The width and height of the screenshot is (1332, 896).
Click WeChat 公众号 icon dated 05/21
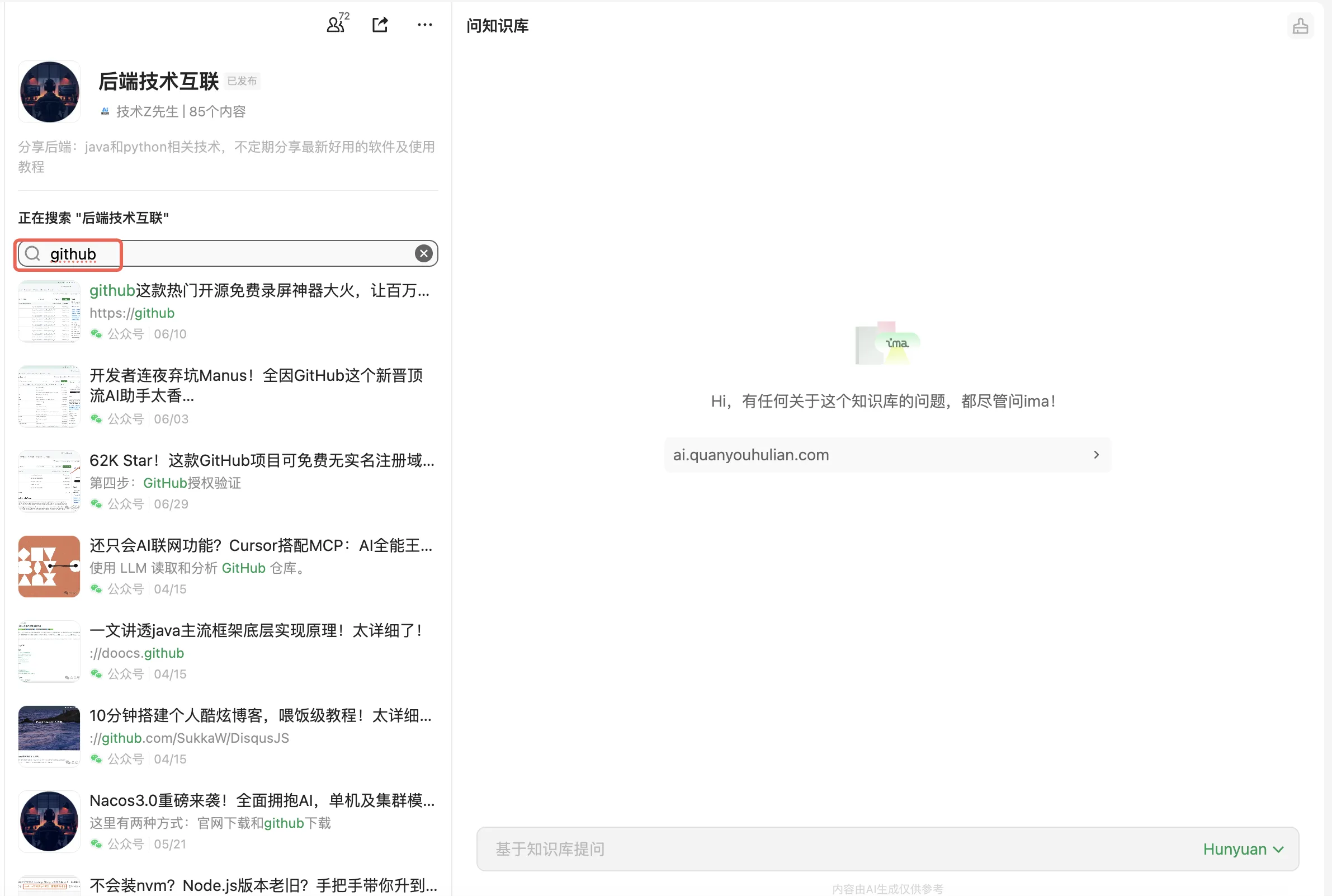[x=96, y=844]
